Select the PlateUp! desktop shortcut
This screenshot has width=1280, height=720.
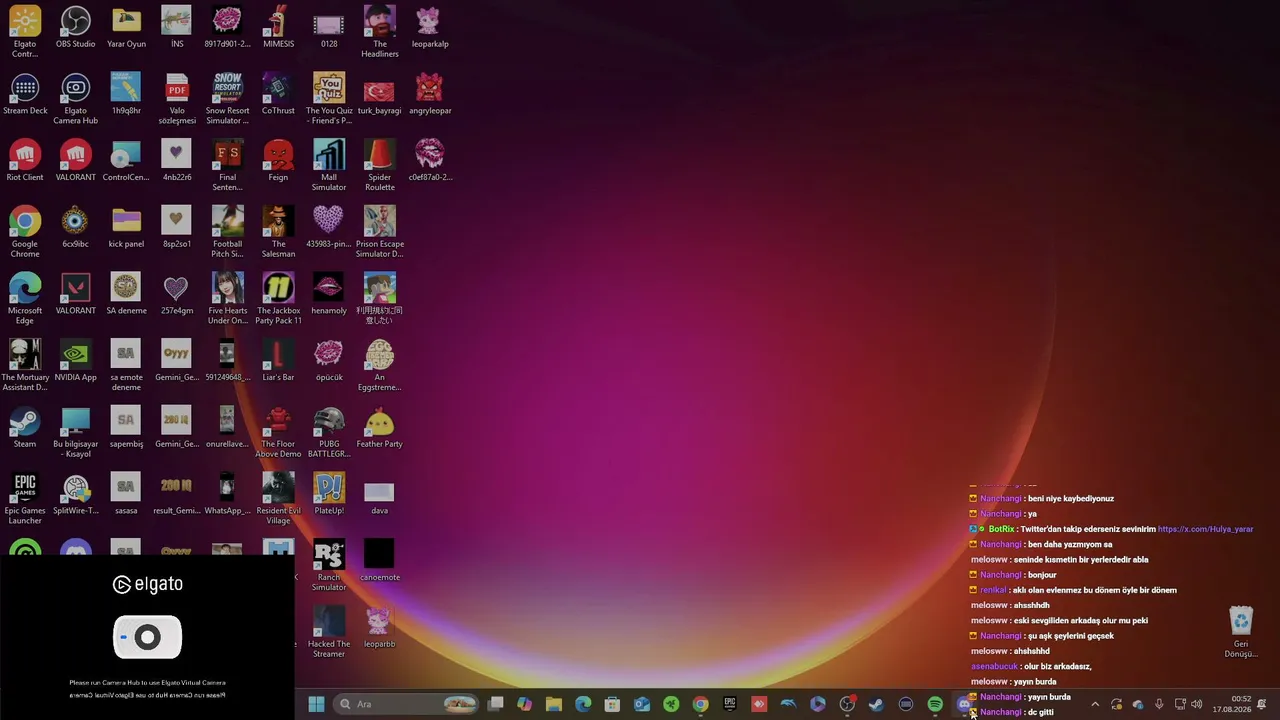coord(329,494)
